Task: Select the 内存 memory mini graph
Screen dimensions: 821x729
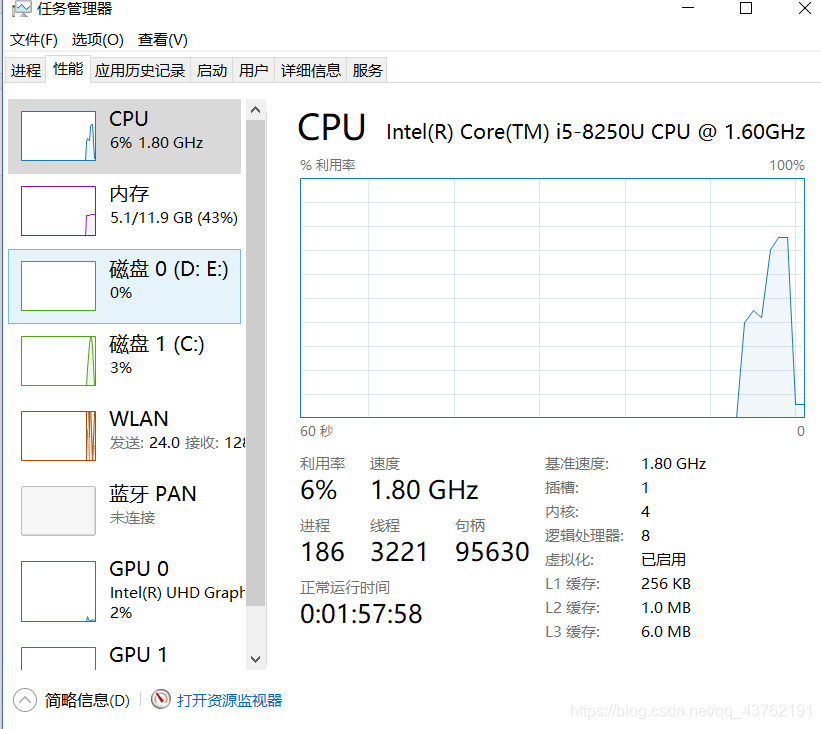Action: tap(58, 211)
